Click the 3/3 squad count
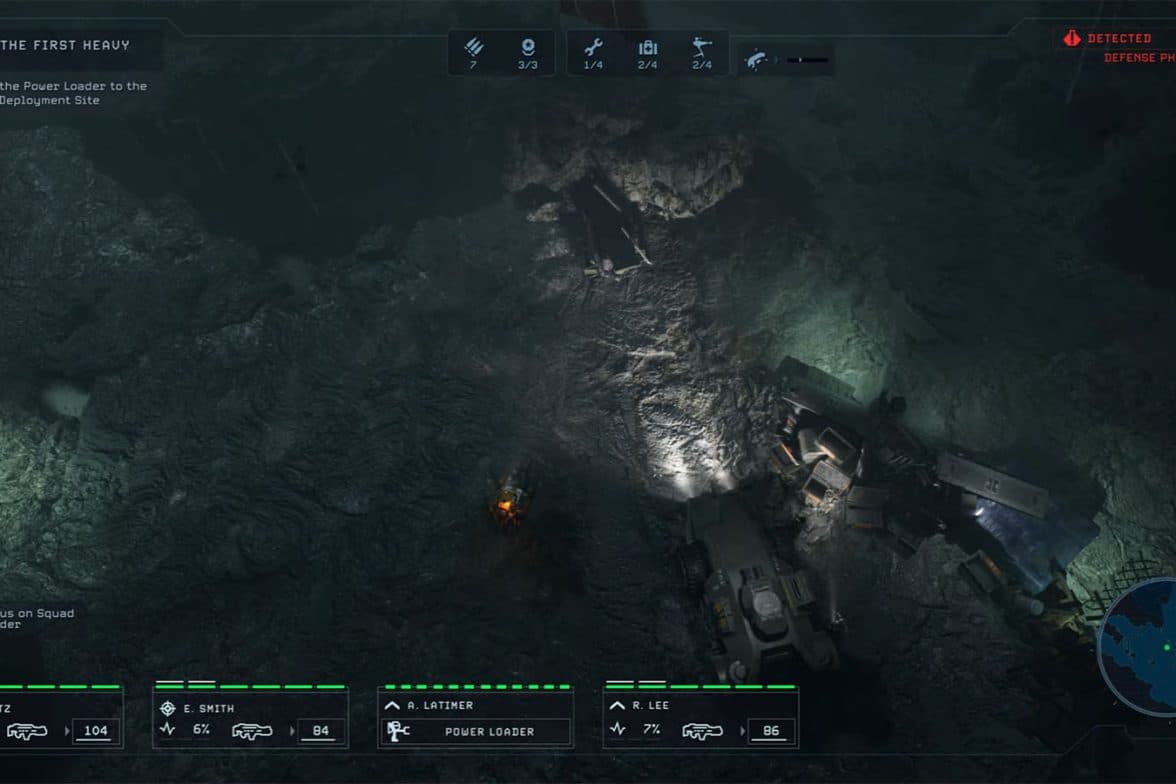 [x=528, y=65]
